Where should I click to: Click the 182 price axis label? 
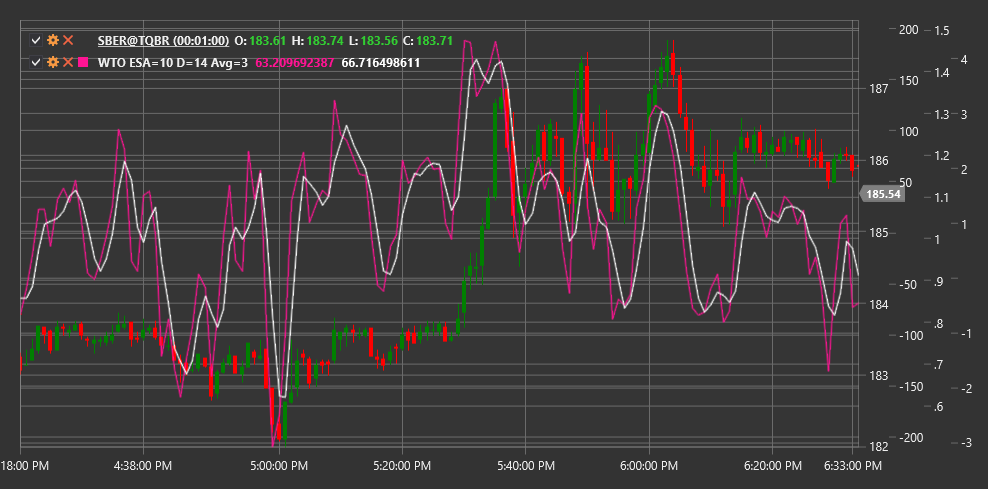click(x=878, y=447)
